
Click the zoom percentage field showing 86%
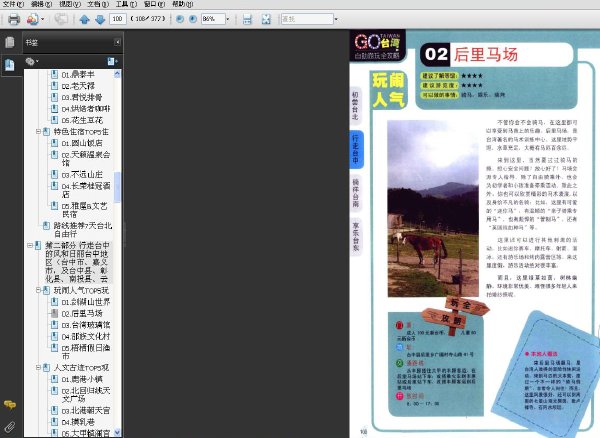(x=213, y=19)
